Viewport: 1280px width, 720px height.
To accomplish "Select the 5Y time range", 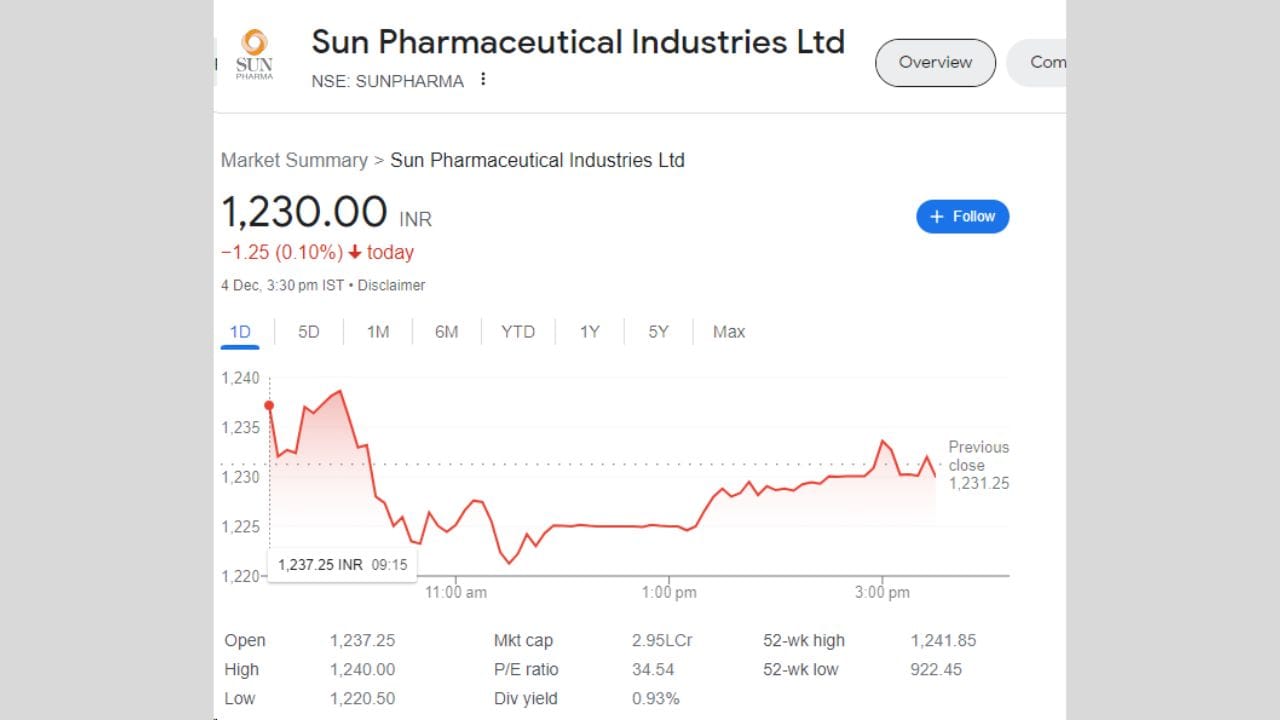I will coord(657,331).
